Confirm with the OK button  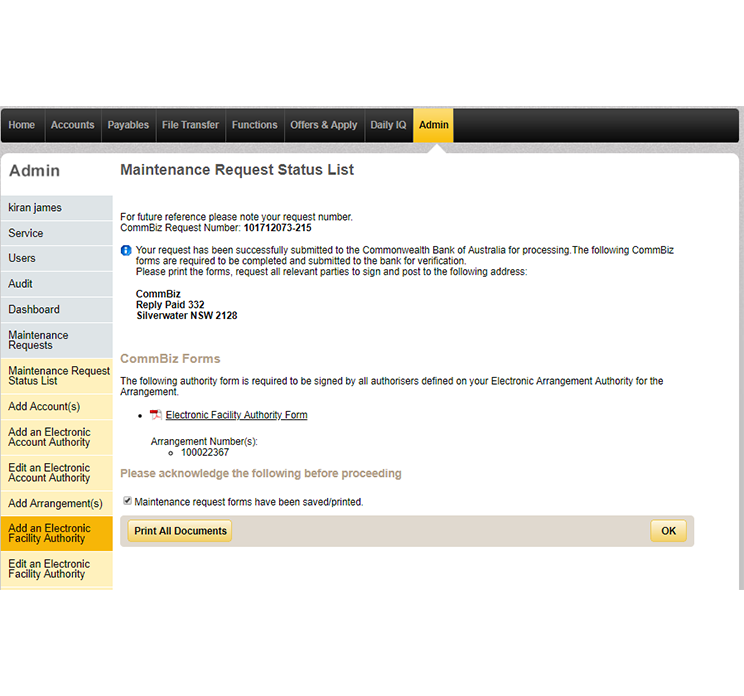pos(668,530)
